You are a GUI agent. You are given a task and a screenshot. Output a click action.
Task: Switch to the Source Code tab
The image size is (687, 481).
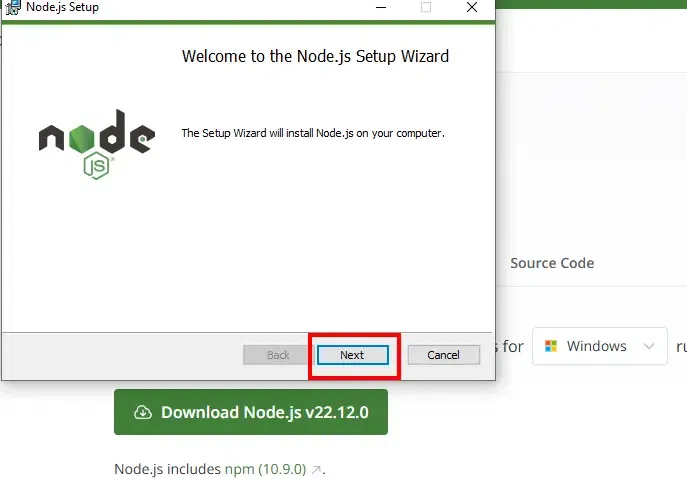[552, 263]
